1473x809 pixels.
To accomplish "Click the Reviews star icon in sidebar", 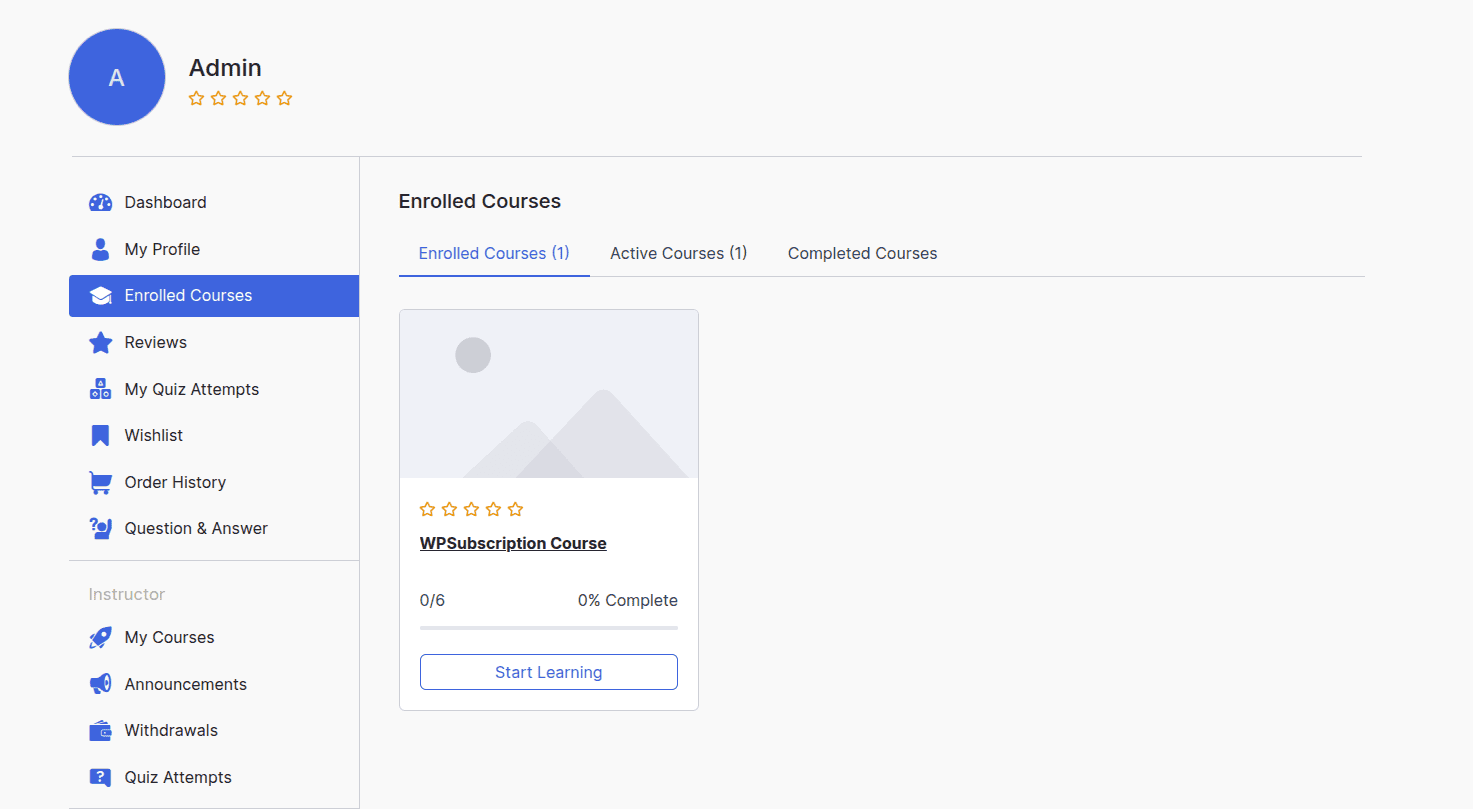I will pos(100,343).
